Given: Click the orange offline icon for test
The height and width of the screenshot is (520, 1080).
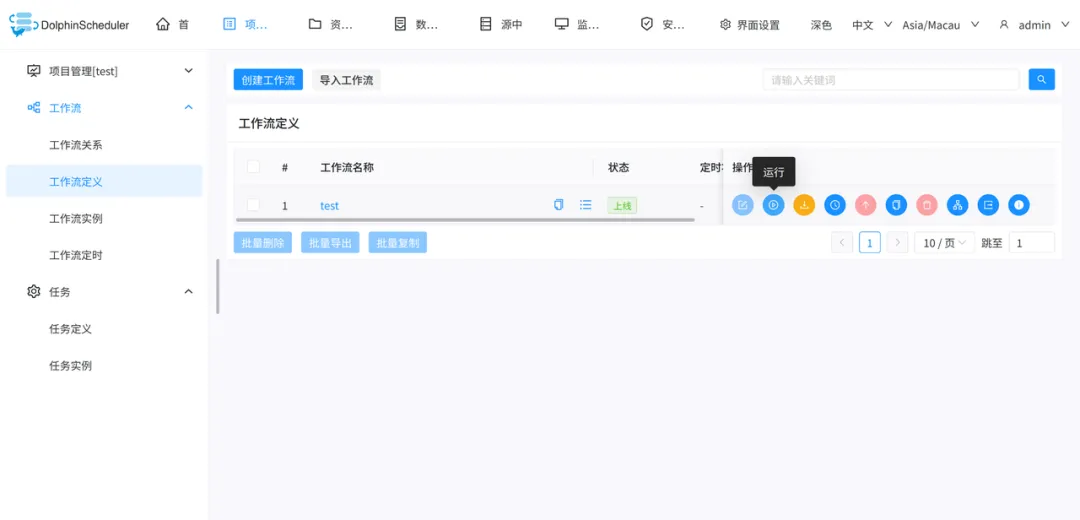Looking at the screenshot, I should pos(804,205).
